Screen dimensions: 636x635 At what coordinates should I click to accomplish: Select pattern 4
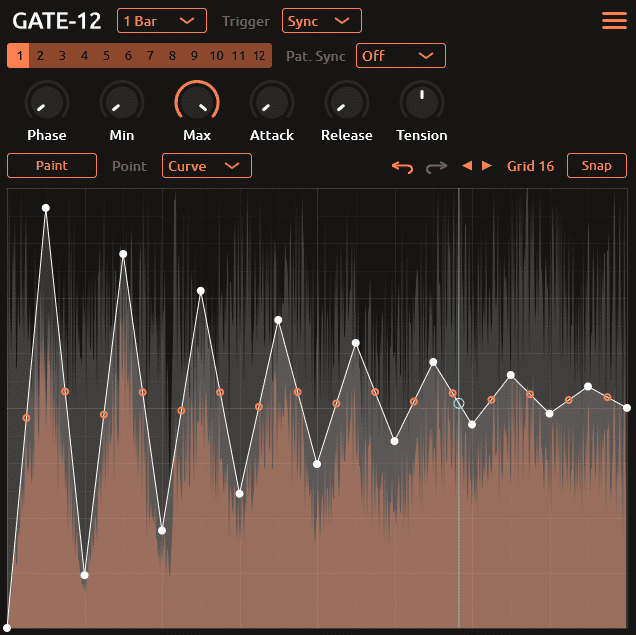84,56
